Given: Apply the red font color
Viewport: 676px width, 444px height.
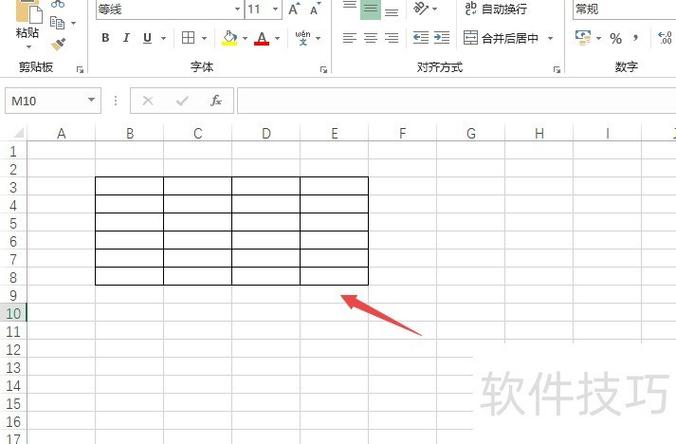Looking at the screenshot, I should coord(262,38).
